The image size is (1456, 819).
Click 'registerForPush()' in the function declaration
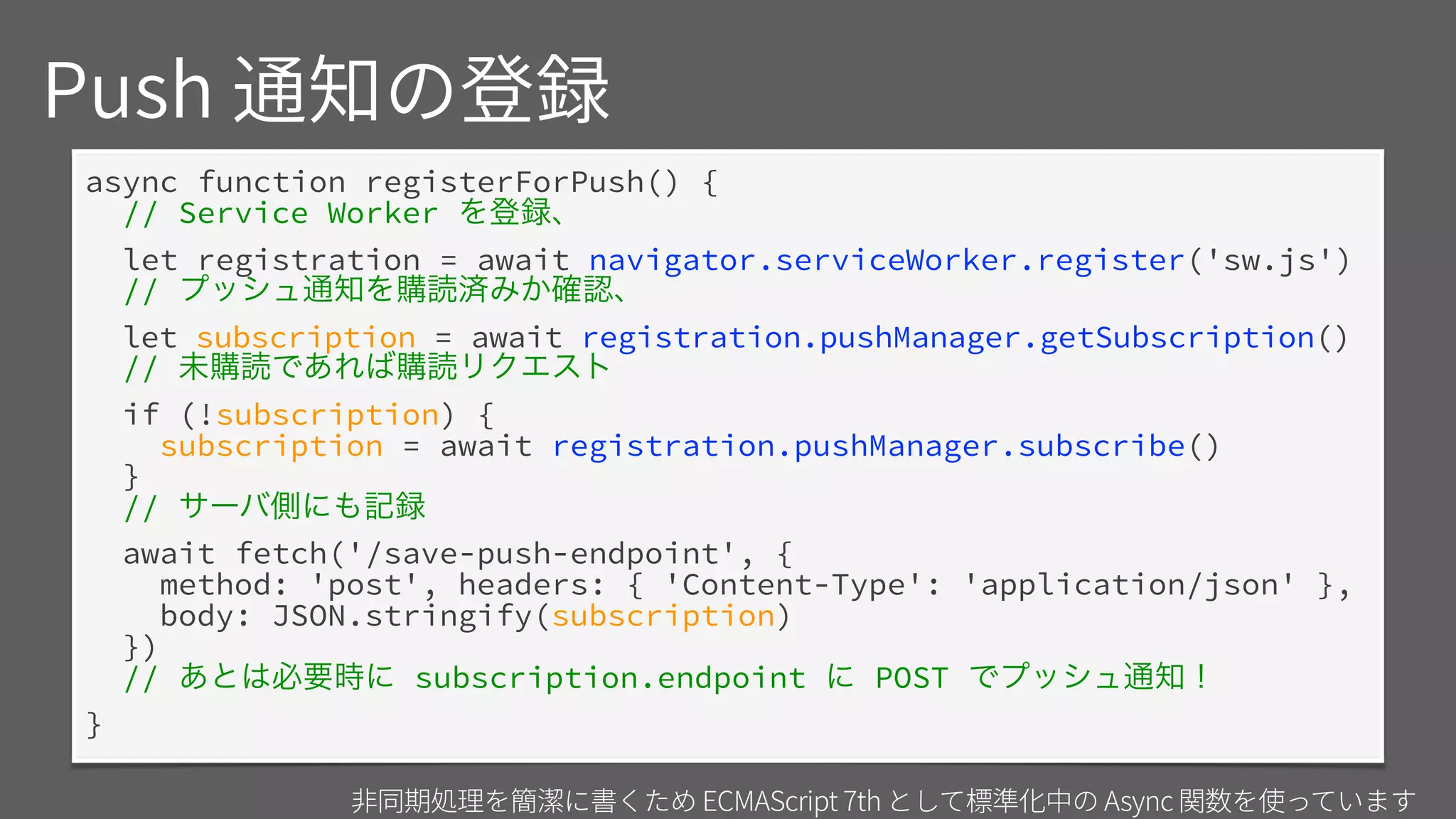coord(521,183)
